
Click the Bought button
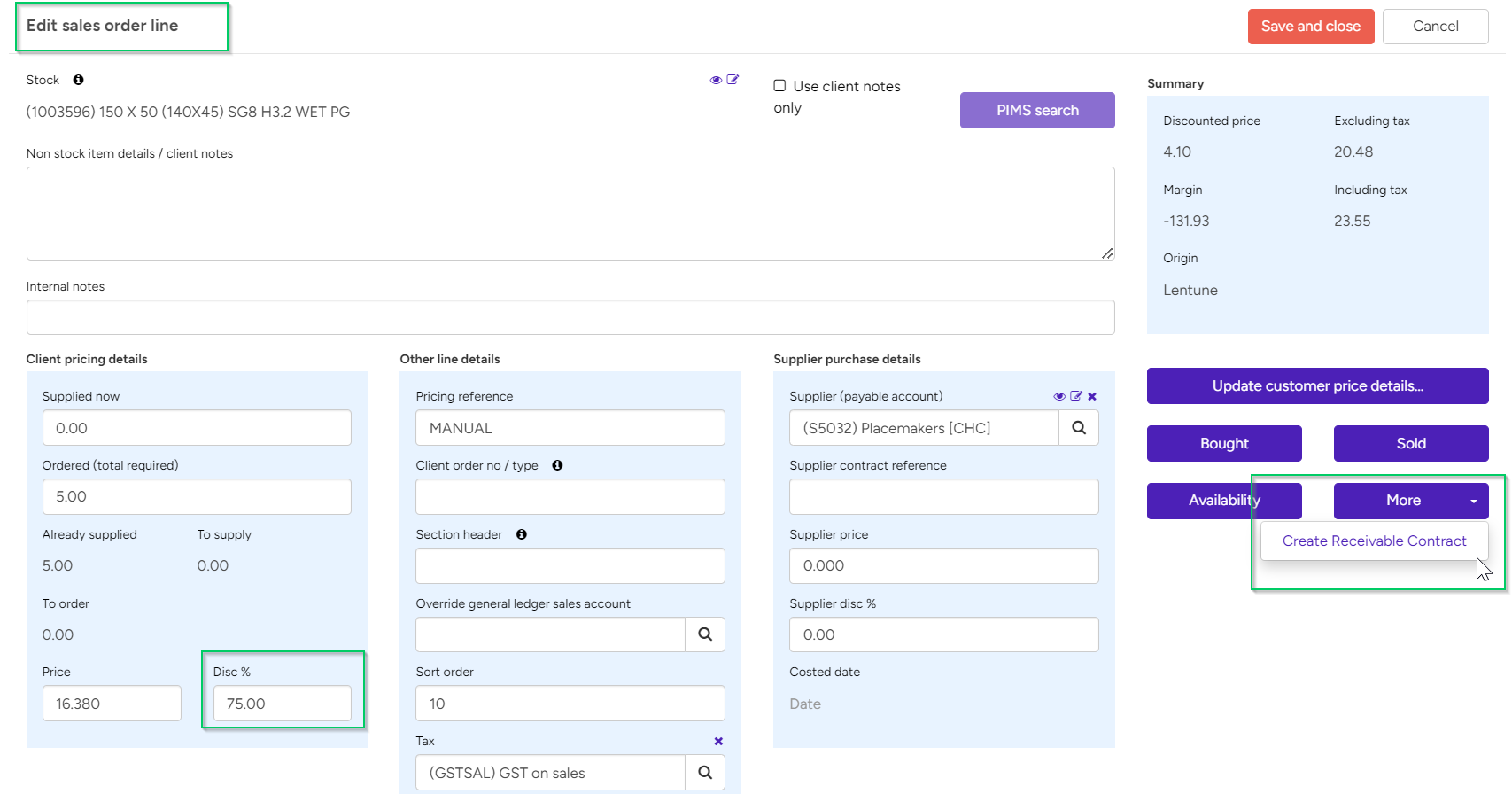(x=1224, y=444)
